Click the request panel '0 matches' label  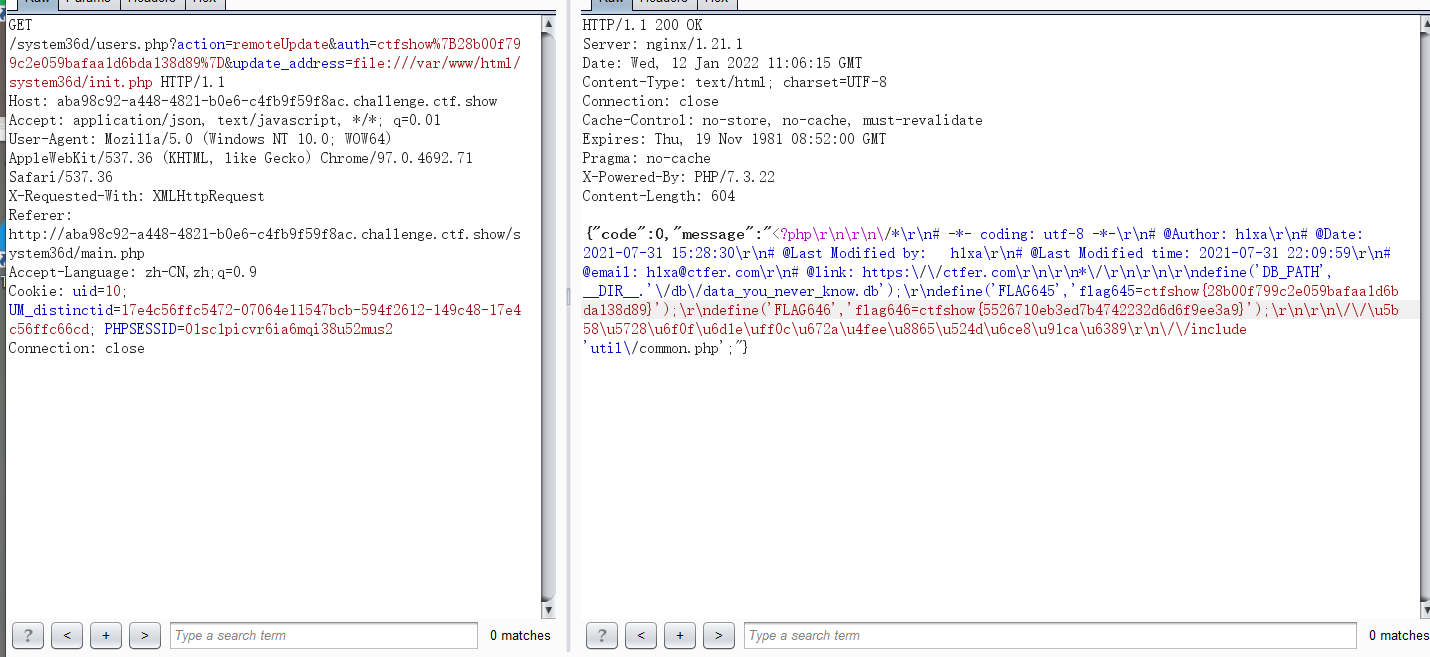(520, 635)
